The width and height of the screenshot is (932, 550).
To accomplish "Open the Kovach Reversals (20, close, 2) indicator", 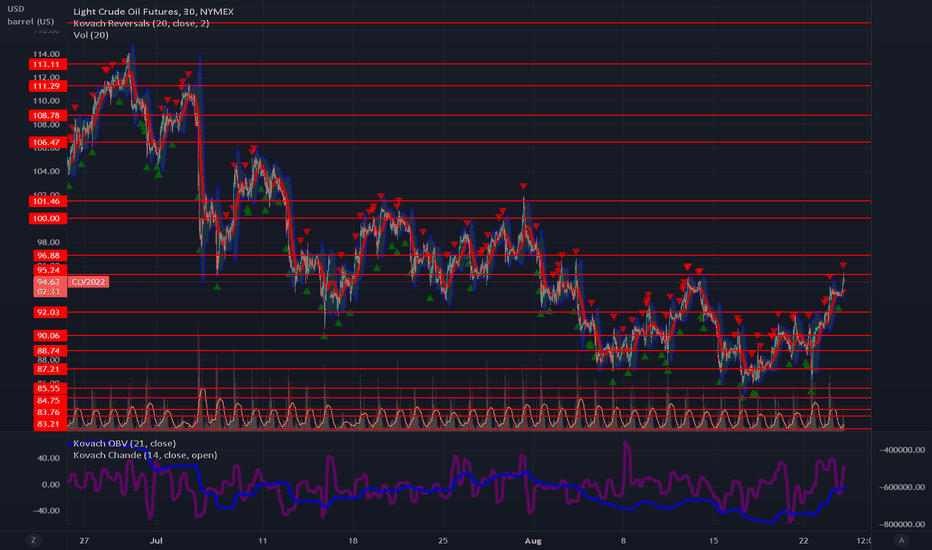I will (x=141, y=23).
